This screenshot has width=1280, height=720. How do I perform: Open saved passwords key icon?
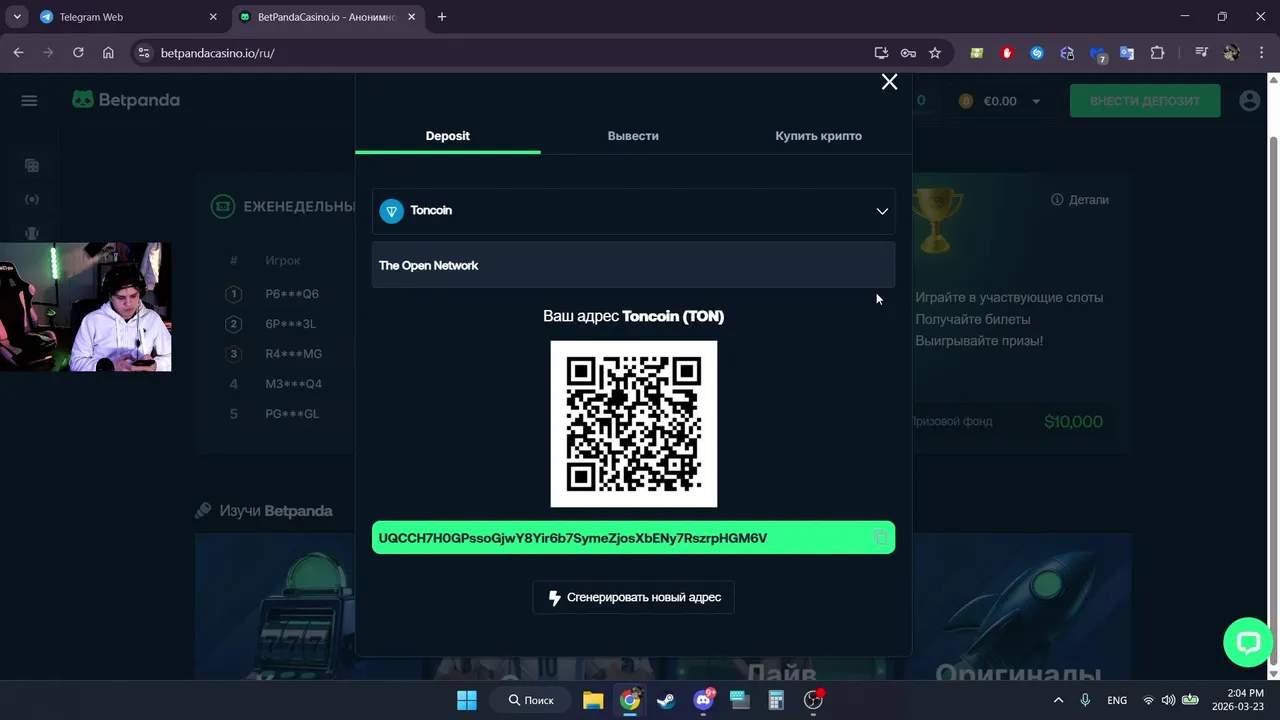pyautogui.click(x=908, y=53)
